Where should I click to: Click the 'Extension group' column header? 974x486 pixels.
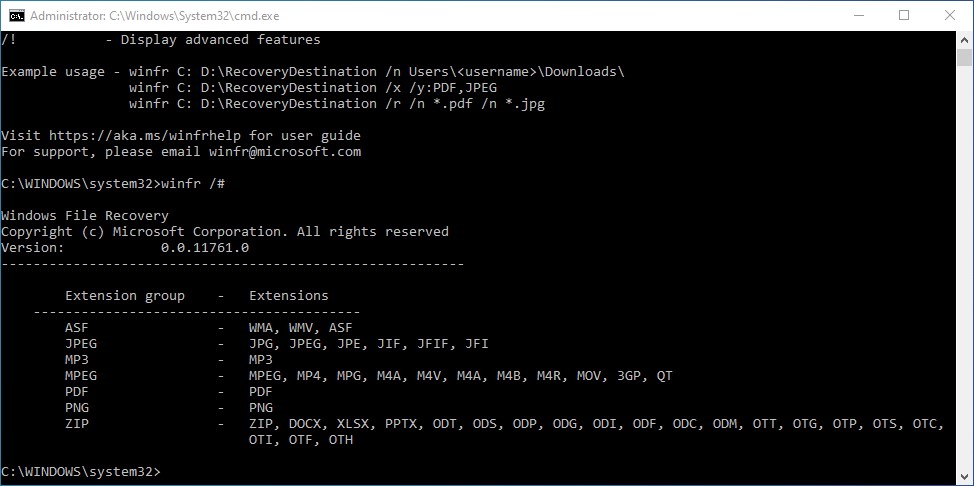(x=125, y=296)
